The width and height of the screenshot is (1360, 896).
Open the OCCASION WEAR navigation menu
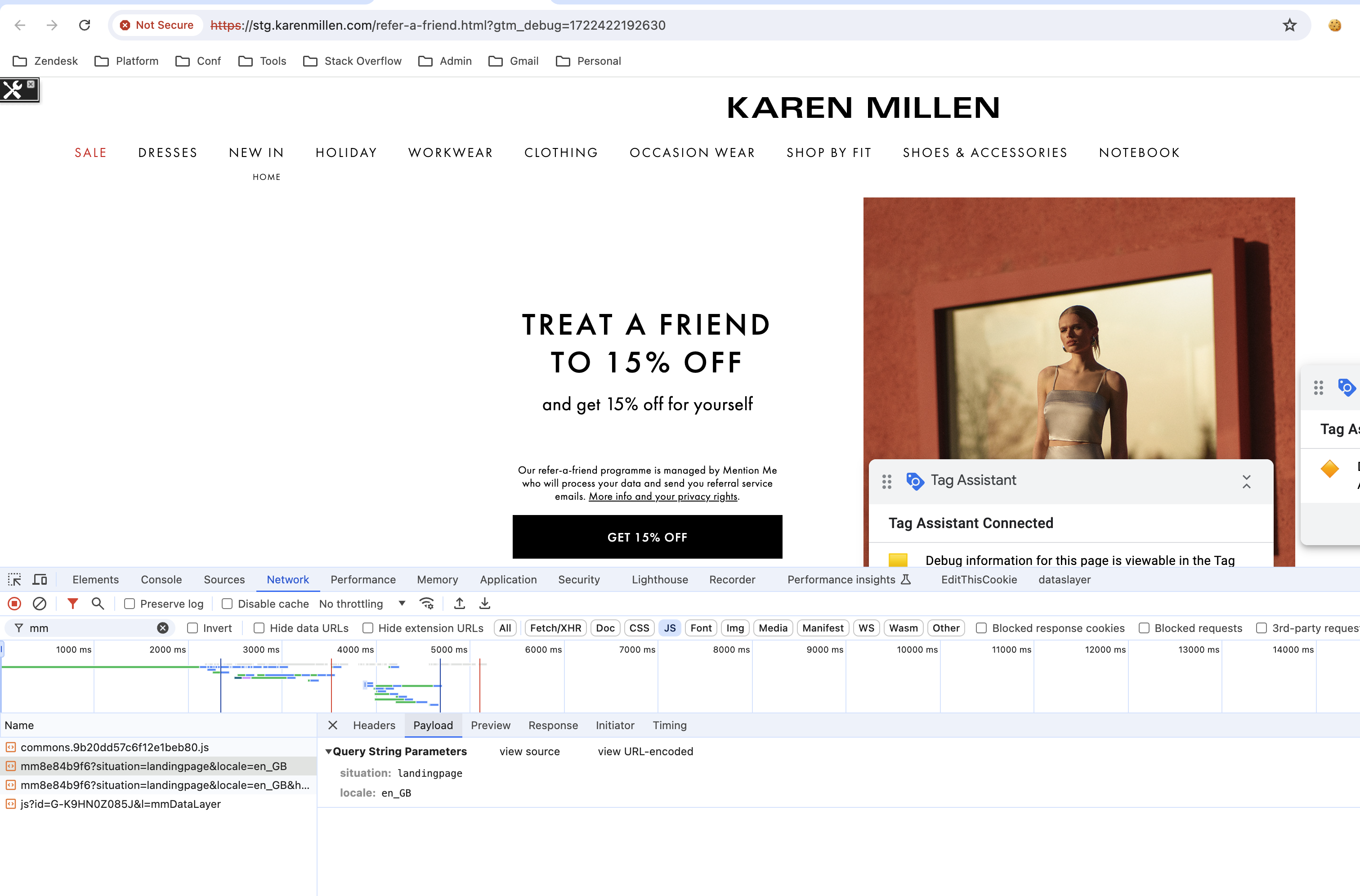(692, 152)
